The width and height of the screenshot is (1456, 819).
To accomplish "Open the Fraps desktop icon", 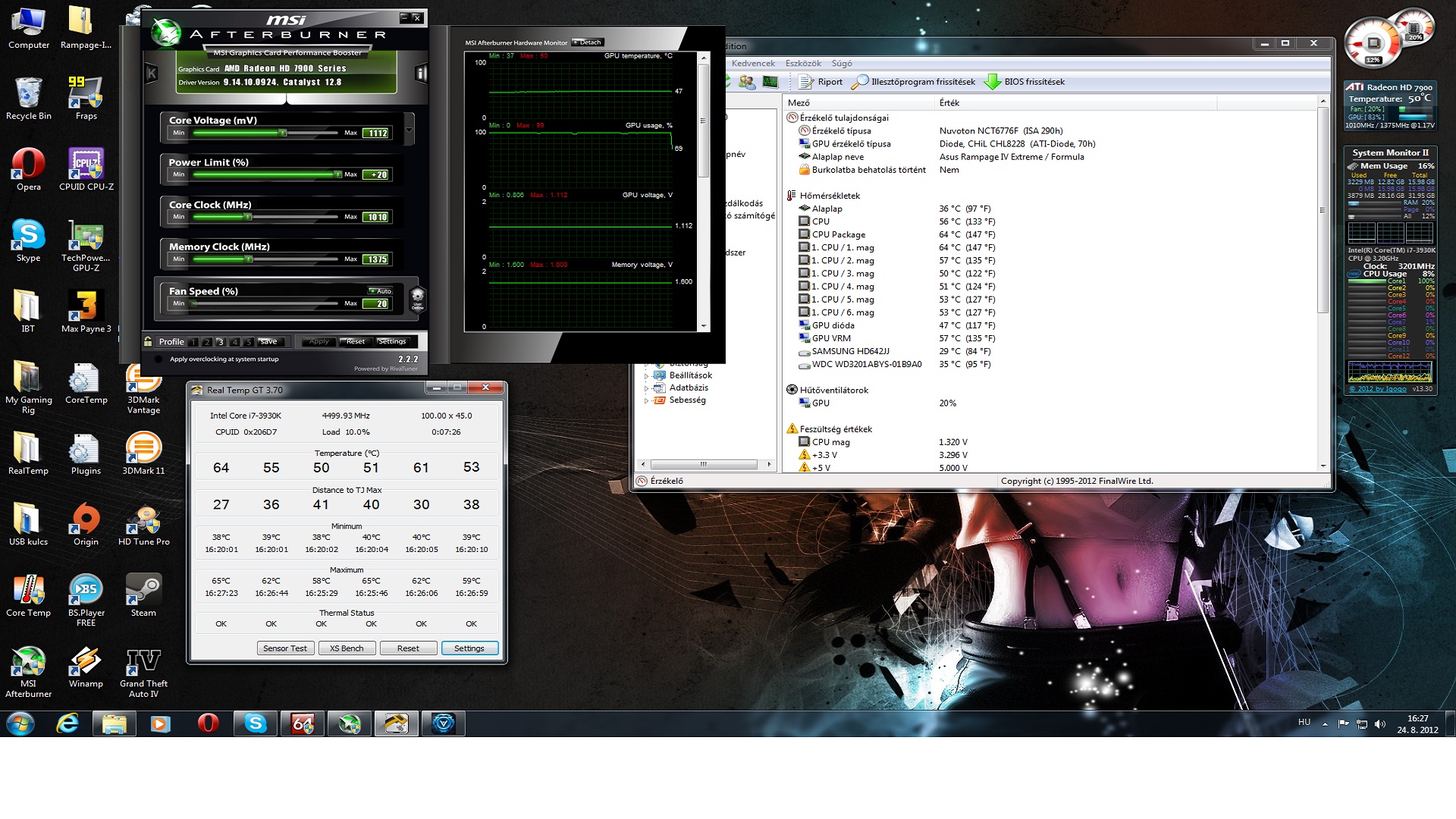I will point(86,98).
